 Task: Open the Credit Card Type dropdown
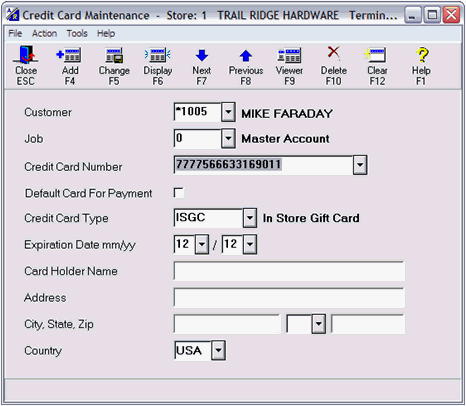click(x=250, y=218)
